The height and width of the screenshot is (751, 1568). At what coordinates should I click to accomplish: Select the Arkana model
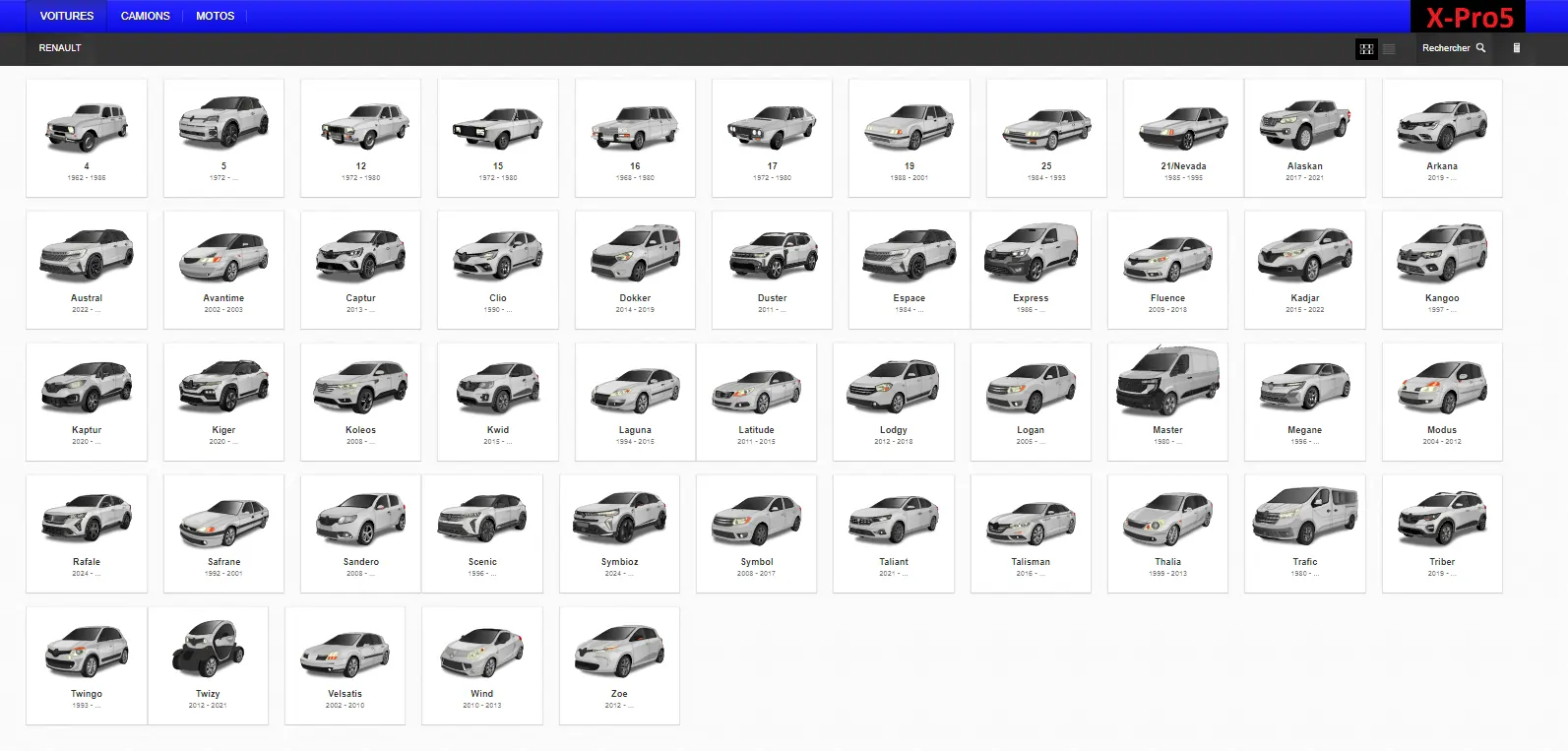click(x=1442, y=138)
